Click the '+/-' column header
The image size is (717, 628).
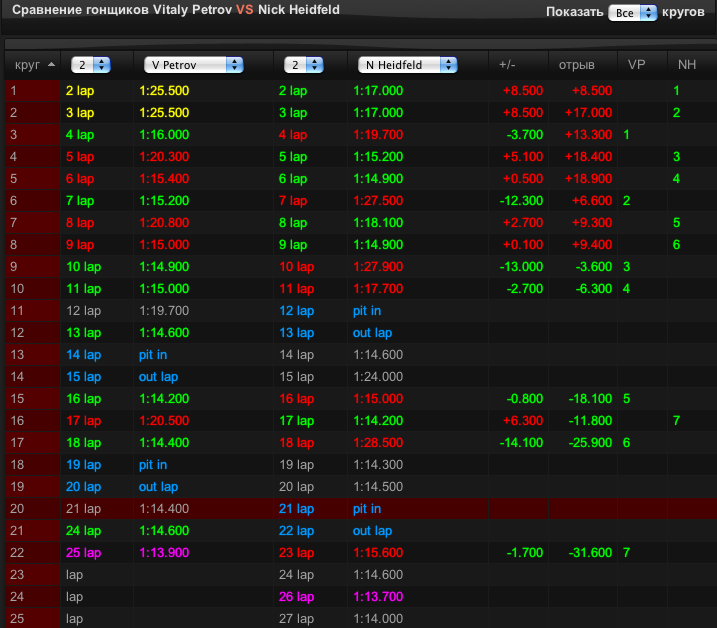point(507,64)
